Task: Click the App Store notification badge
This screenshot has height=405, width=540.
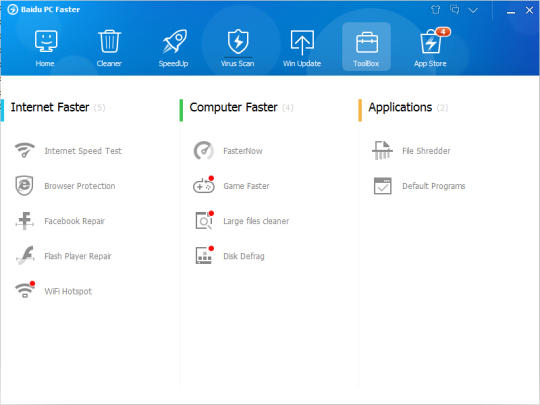Action: (x=443, y=32)
